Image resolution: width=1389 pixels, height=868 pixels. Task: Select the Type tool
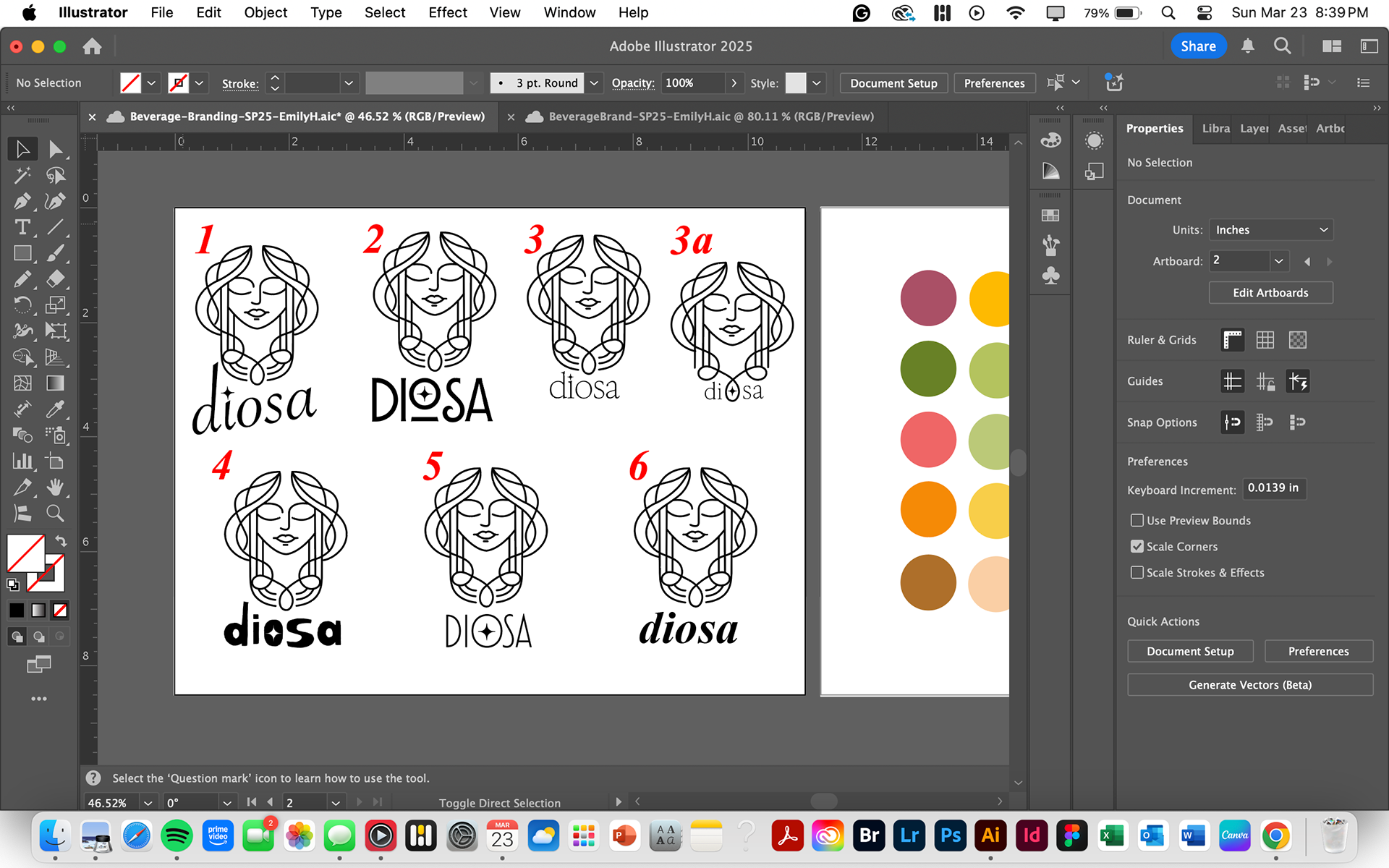[22, 227]
